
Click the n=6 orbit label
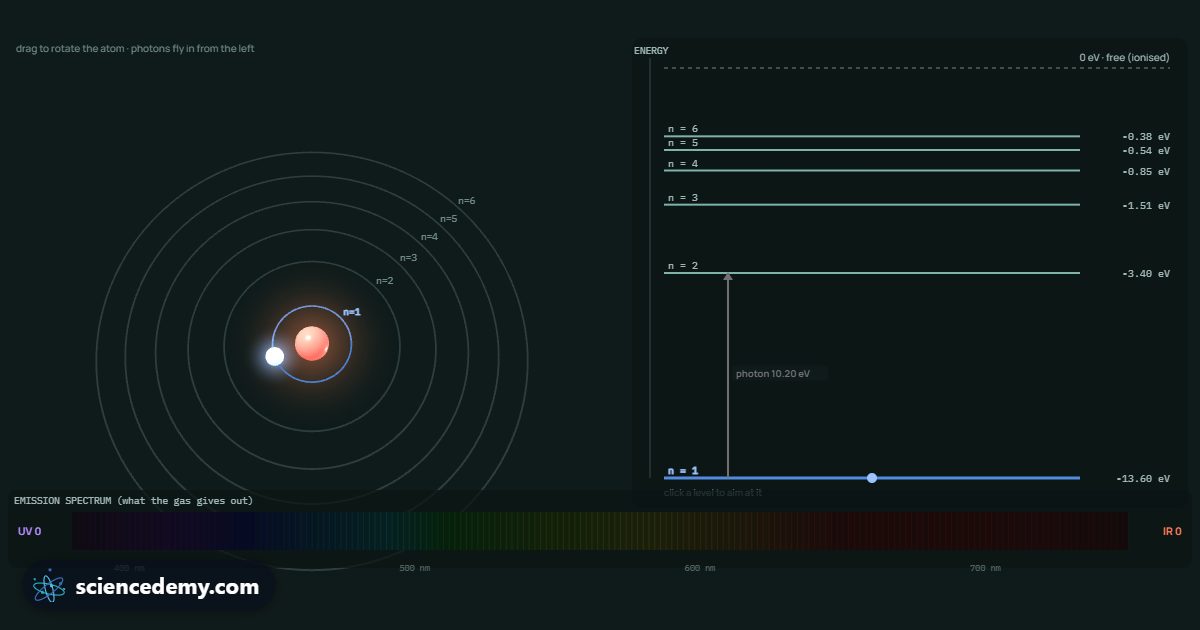point(467,201)
